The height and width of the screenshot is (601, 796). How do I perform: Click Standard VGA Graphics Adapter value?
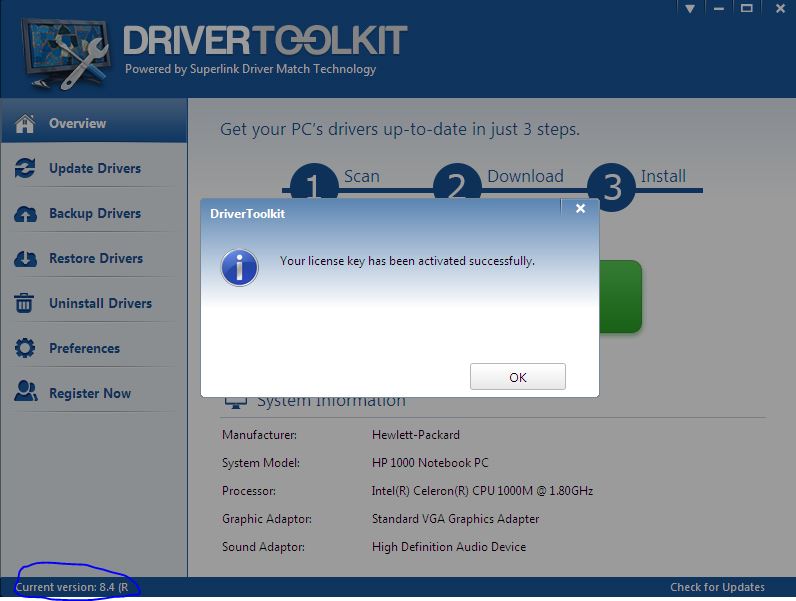(455, 518)
